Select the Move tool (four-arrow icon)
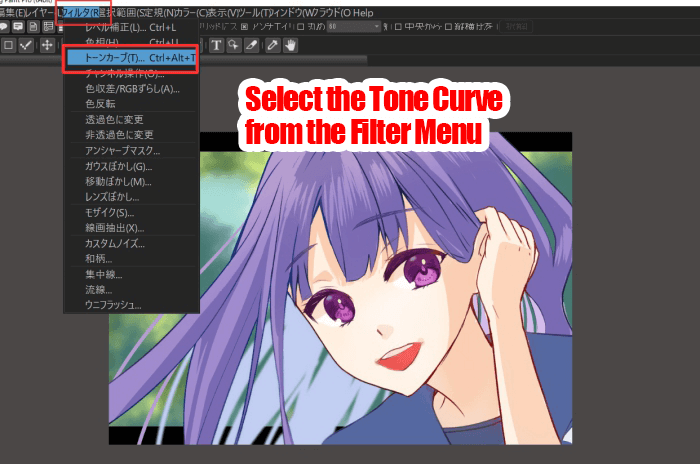 (47, 45)
